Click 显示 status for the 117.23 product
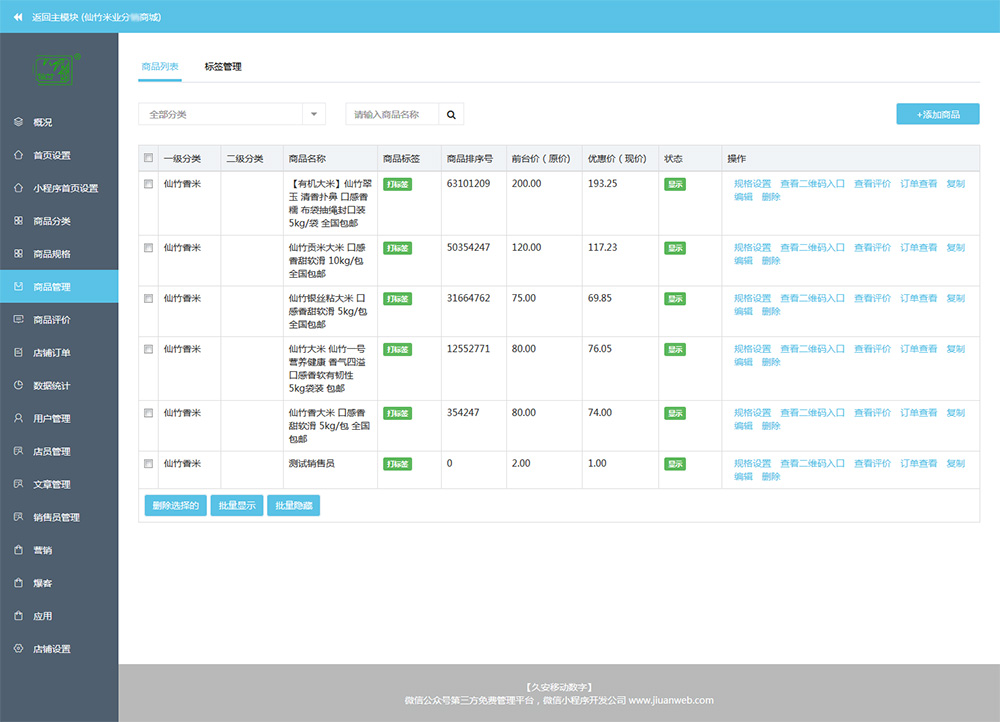The width and height of the screenshot is (1000, 722). coord(675,248)
